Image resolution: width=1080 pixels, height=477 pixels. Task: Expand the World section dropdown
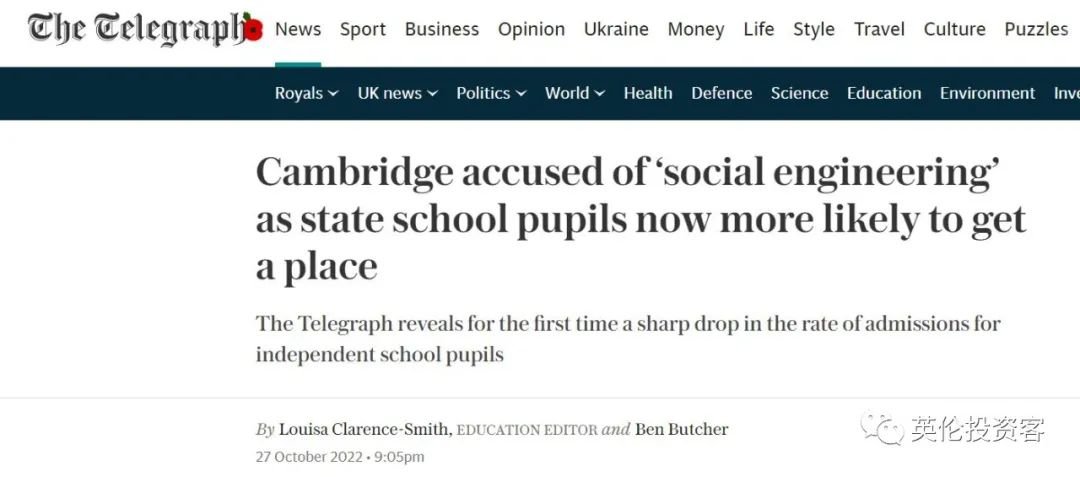tap(599, 94)
